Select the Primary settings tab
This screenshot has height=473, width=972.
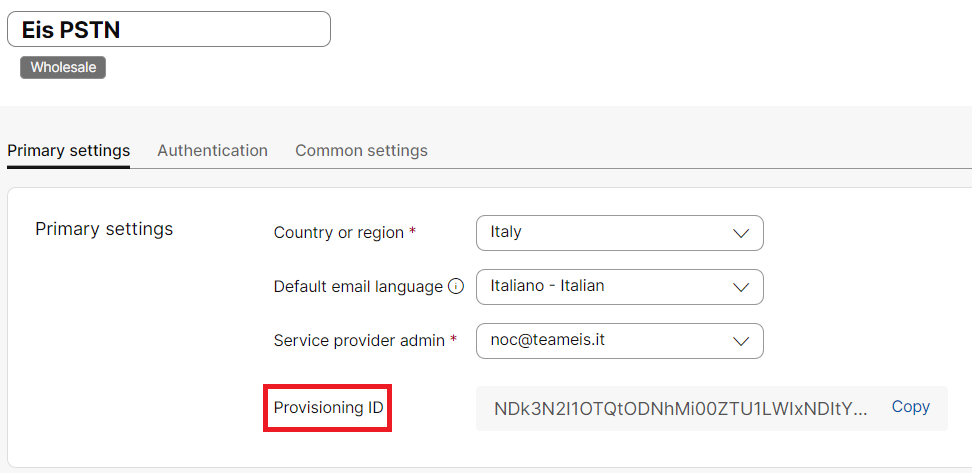point(68,151)
